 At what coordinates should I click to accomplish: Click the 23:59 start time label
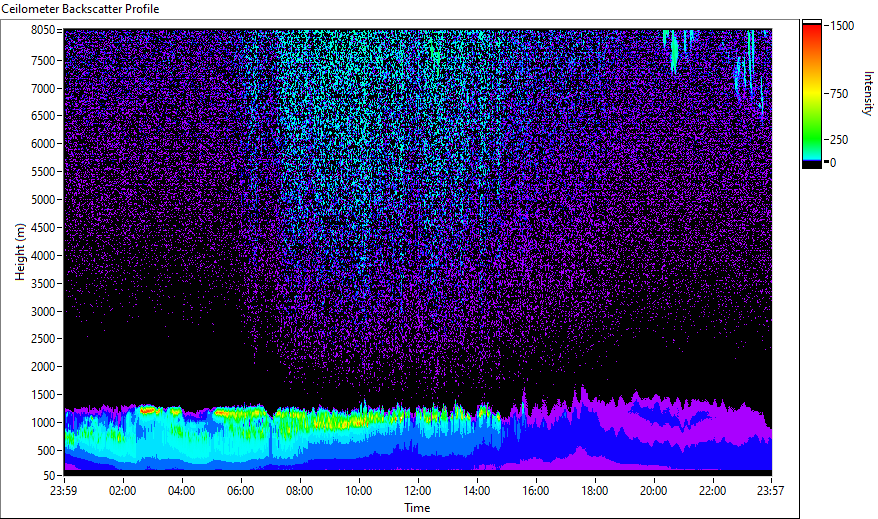[x=63, y=491]
